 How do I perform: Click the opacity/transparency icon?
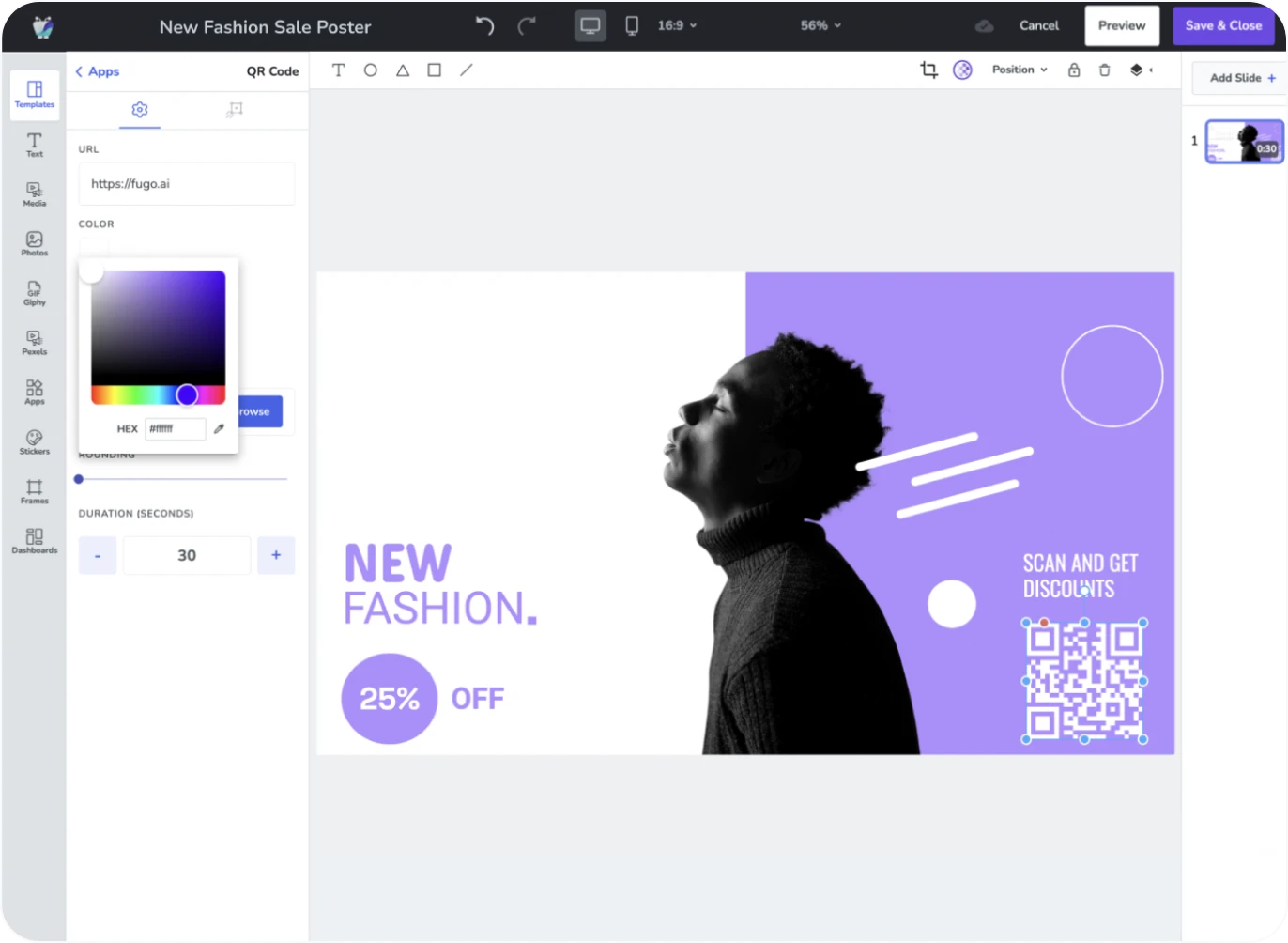point(962,70)
